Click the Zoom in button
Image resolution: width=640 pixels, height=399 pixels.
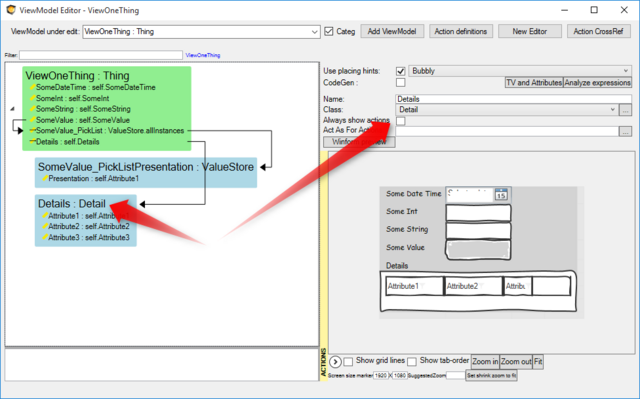pyautogui.click(x=485, y=361)
